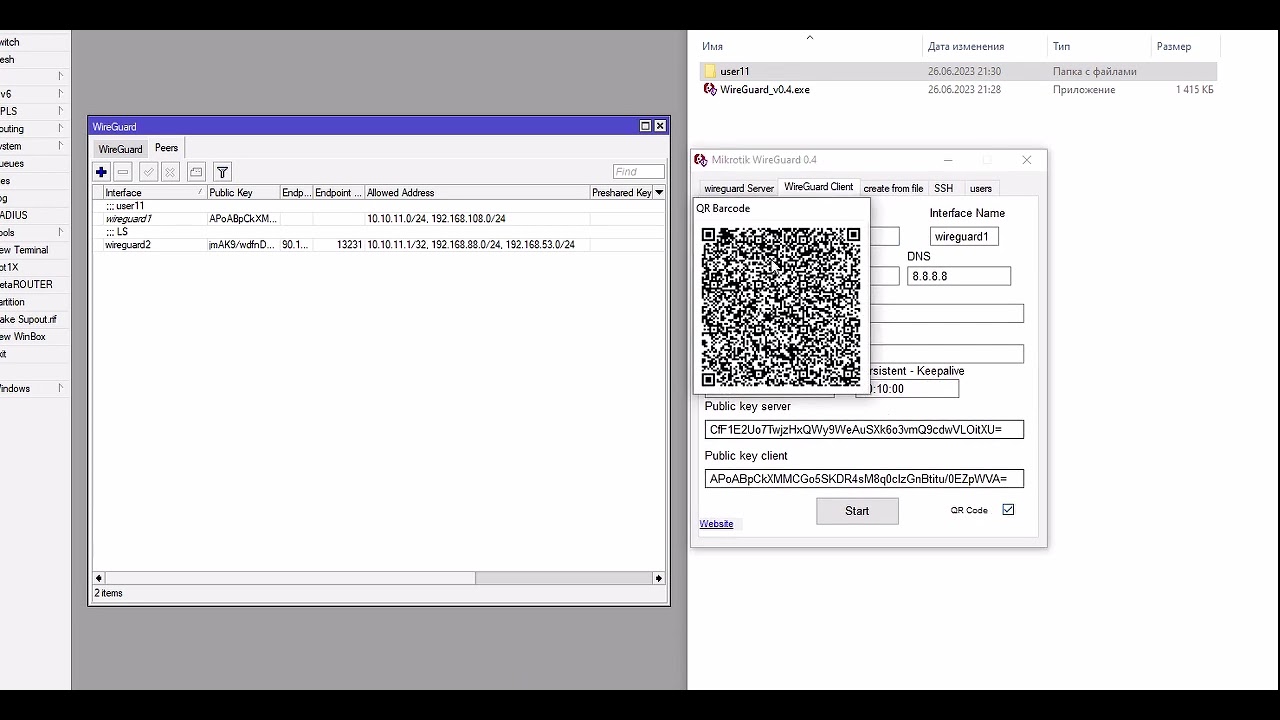Click the Public key server field

864,430
